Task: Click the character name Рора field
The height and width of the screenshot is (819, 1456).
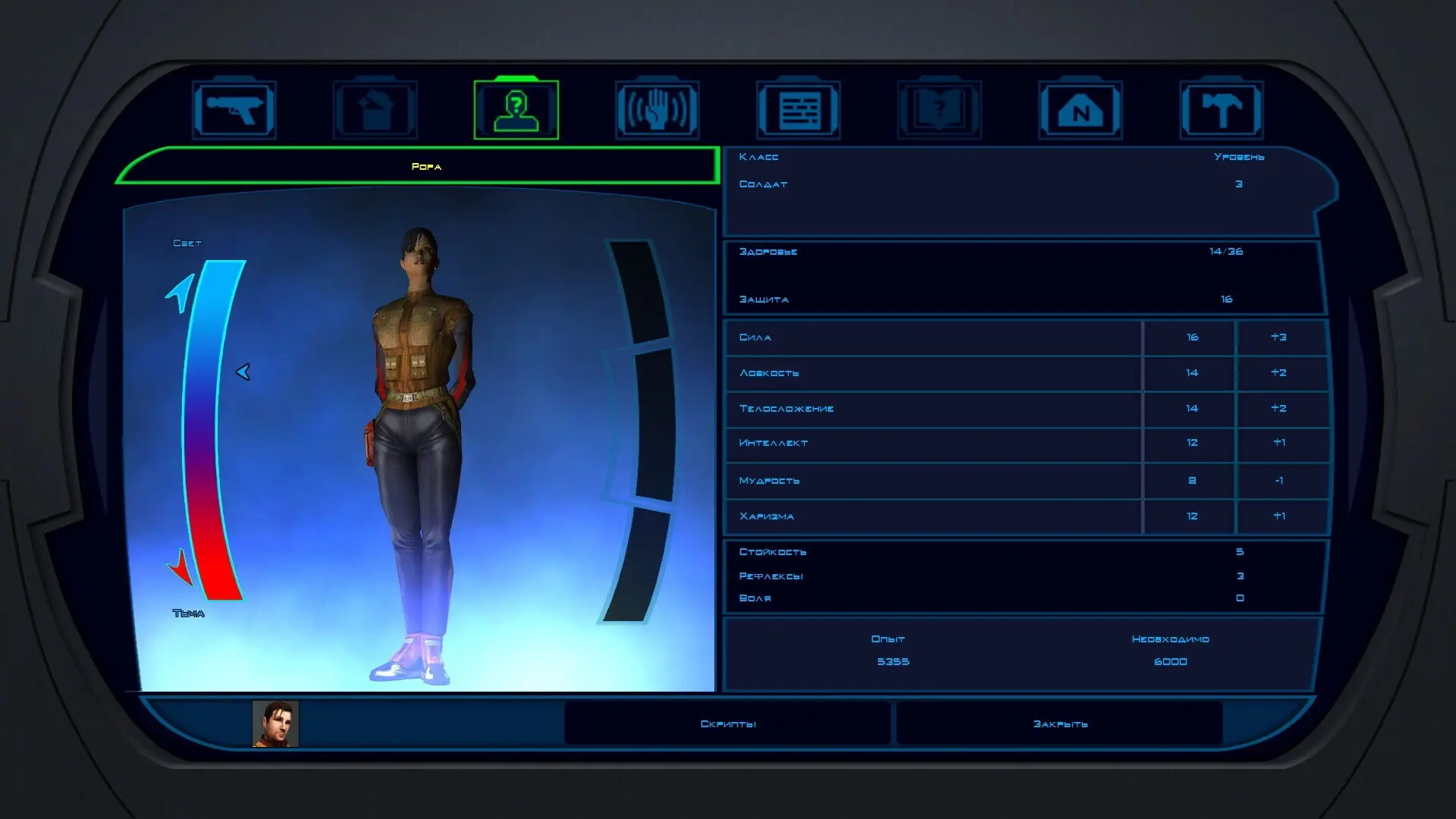Action: click(419, 166)
